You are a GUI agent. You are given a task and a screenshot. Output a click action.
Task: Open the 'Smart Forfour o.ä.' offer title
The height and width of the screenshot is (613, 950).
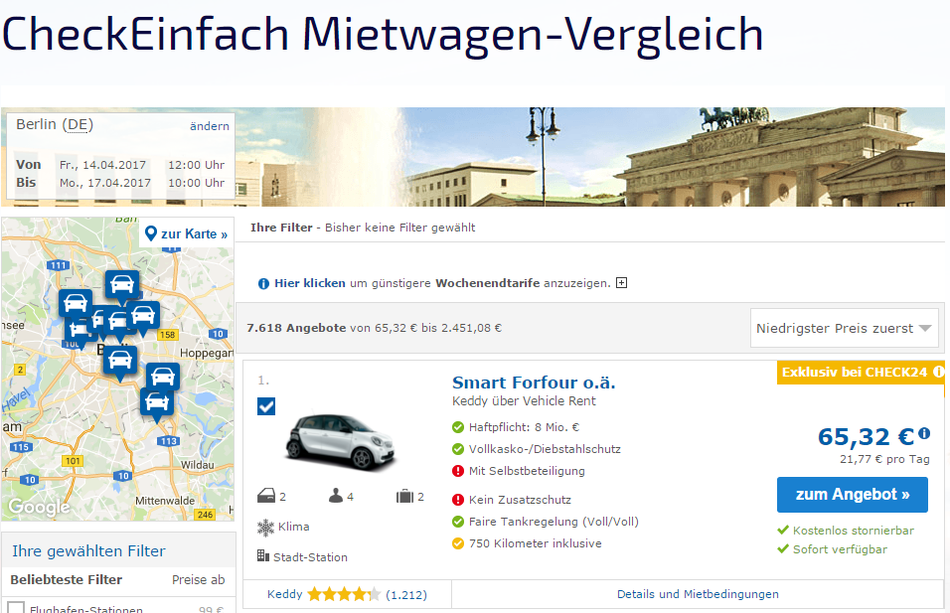click(x=534, y=382)
